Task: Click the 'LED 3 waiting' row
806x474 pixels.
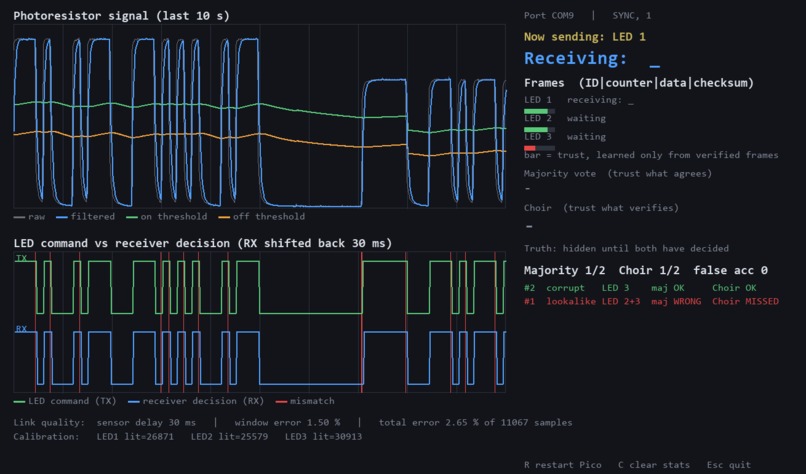Action: pyautogui.click(x=565, y=137)
